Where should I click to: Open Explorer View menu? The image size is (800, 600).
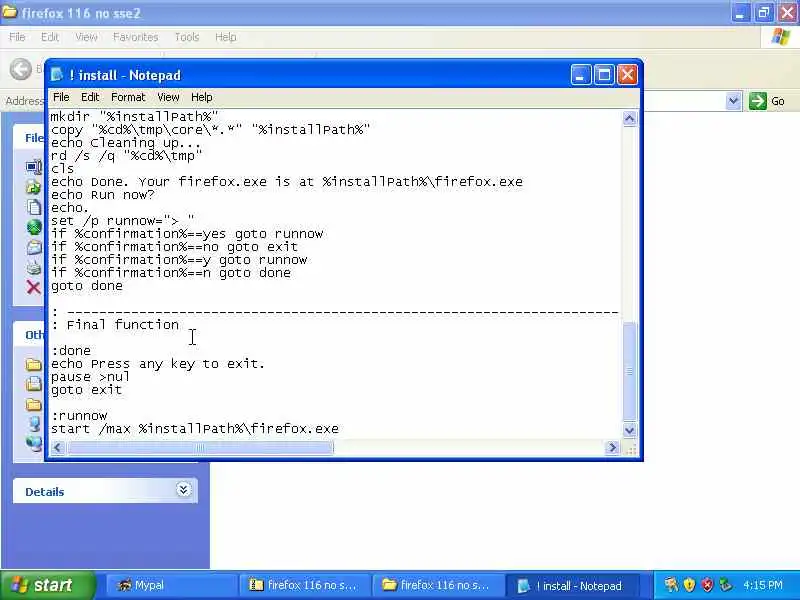(86, 37)
